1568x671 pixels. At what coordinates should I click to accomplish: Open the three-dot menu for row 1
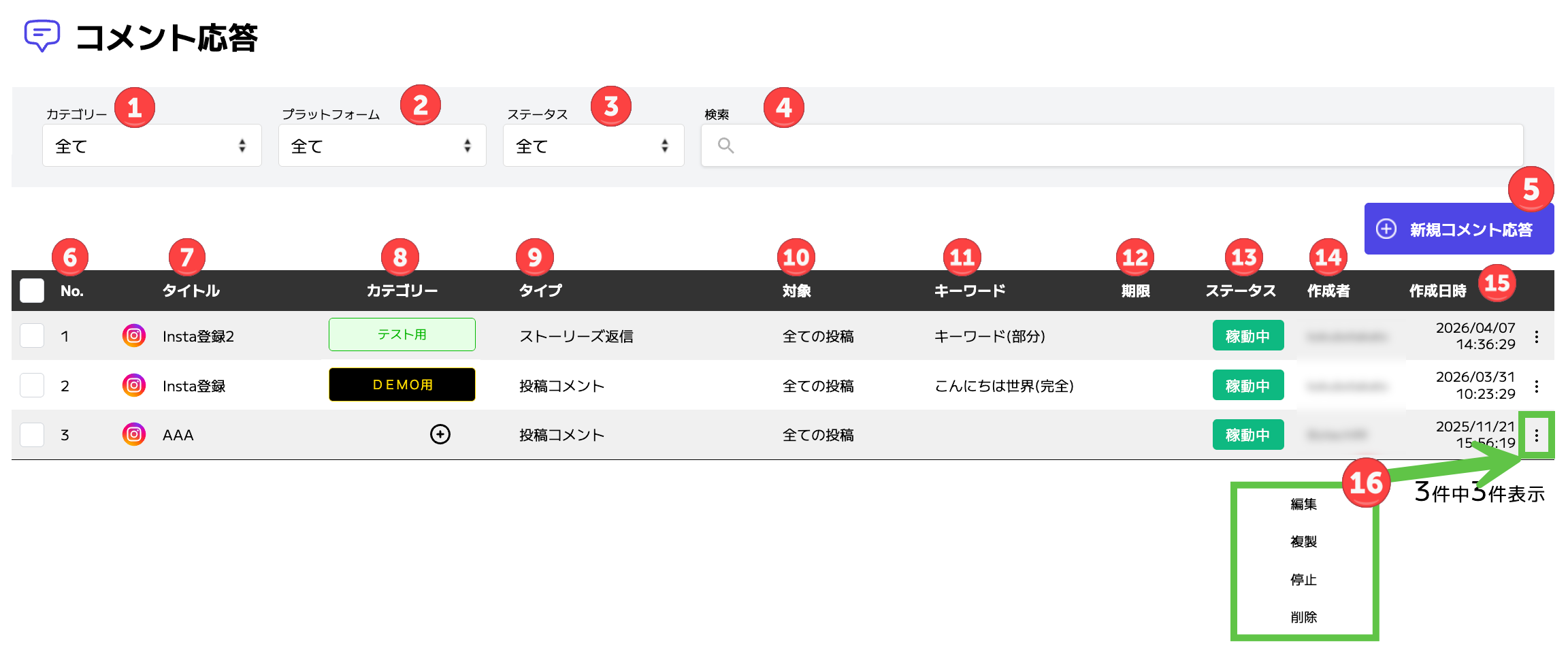tap(1537, 336)
